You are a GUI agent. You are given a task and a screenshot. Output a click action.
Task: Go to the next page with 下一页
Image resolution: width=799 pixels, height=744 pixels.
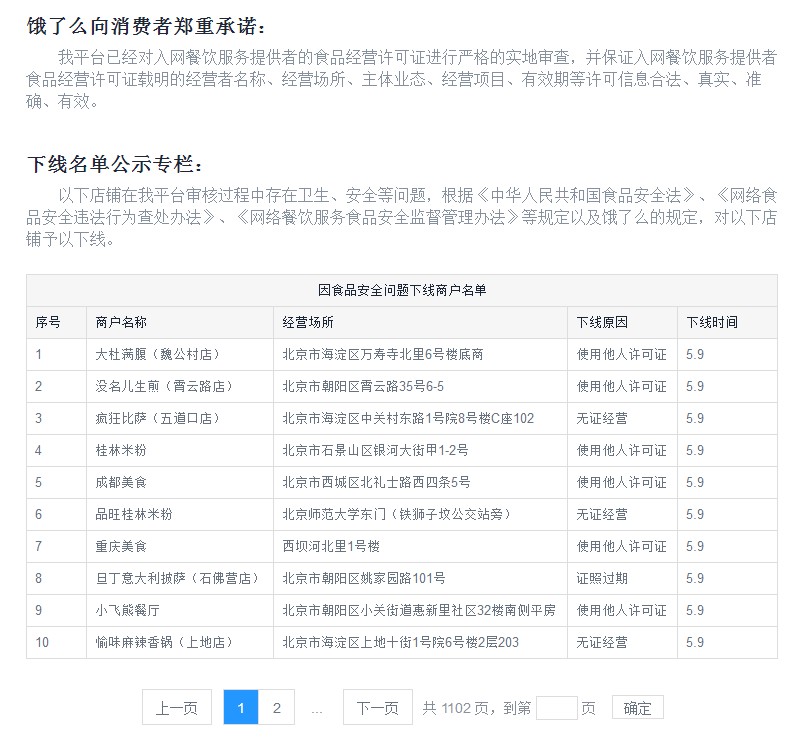[x=378, y=707]
